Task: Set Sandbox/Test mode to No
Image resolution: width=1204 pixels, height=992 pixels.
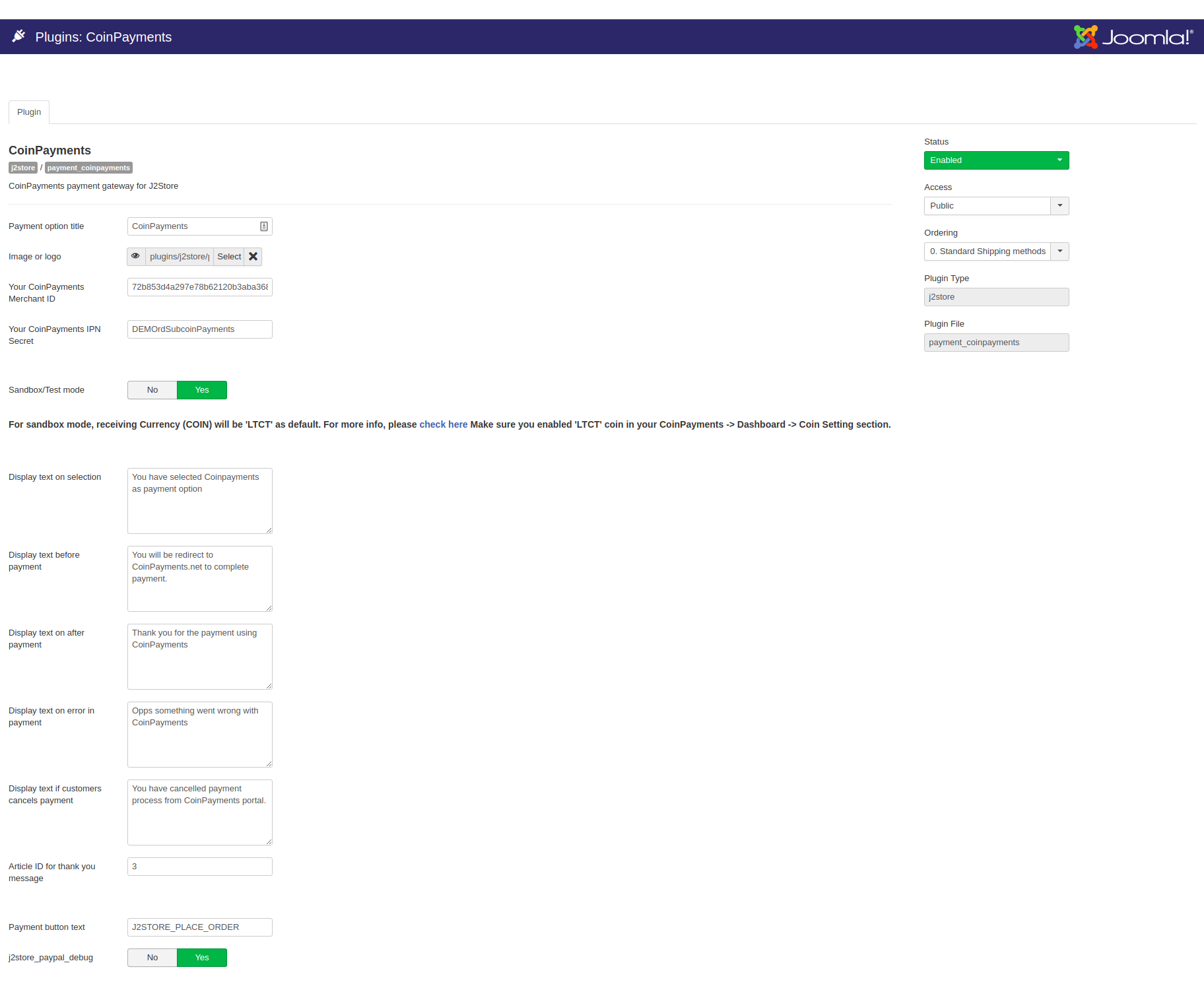Action: click(152, 390)
